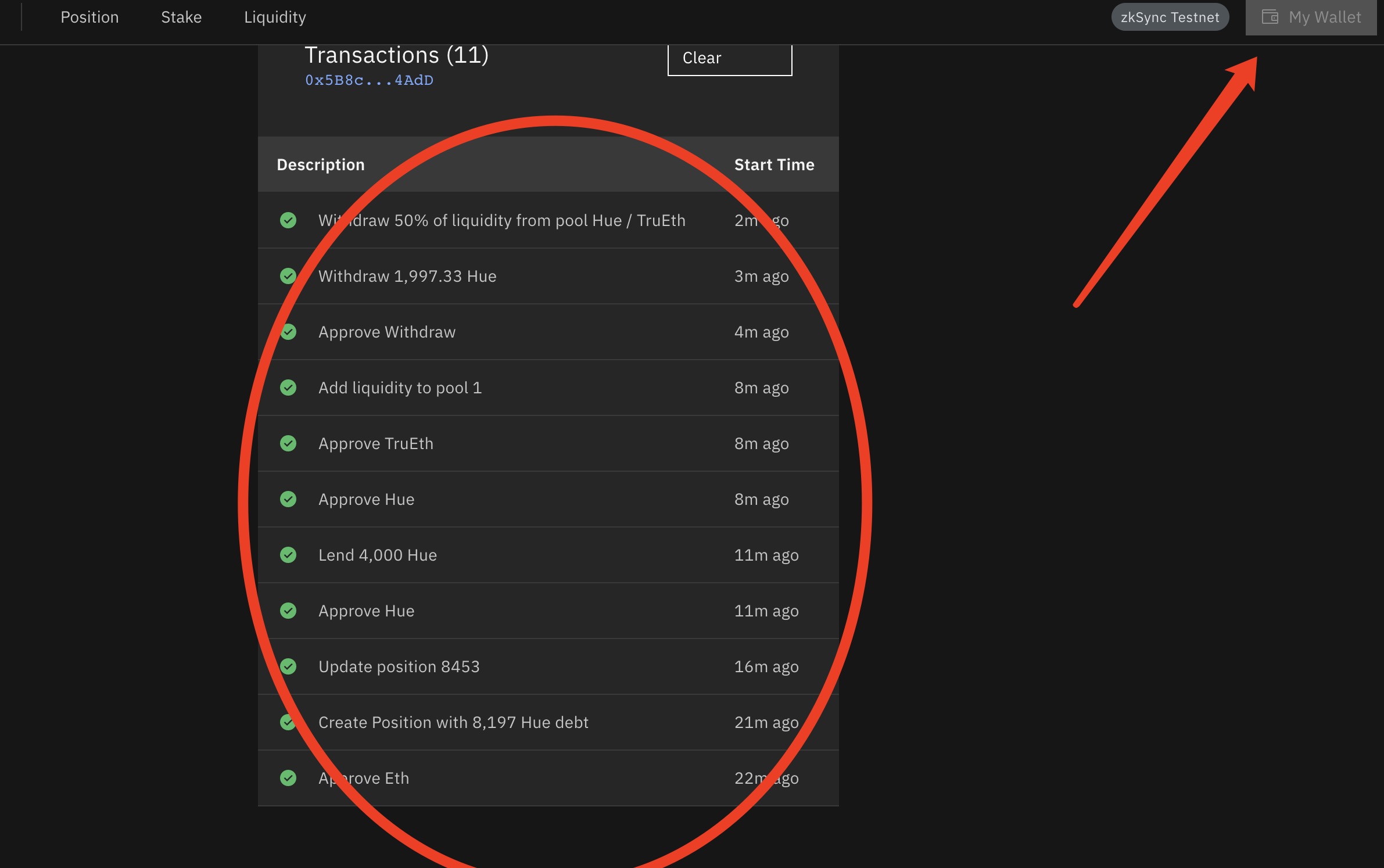
Task: Click the Description column header
Action: click(x=321, y=165)
